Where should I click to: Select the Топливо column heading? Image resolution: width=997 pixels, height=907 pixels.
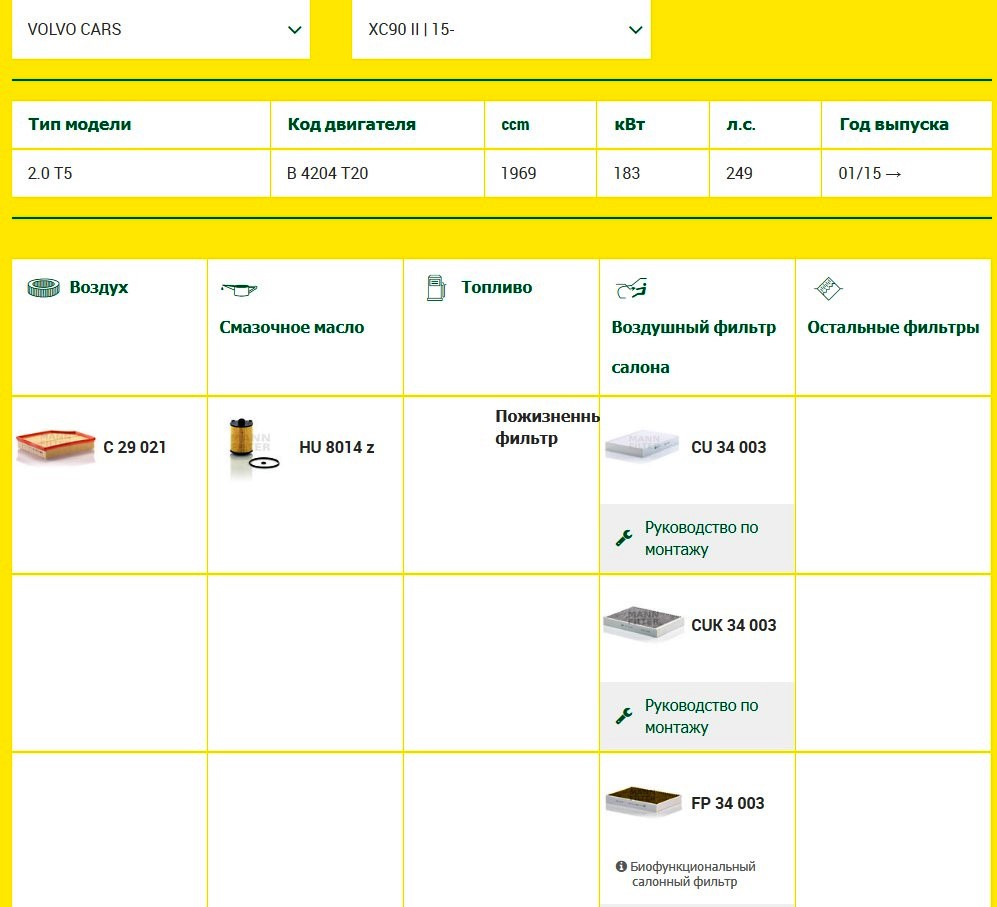(x=497, y=287)
